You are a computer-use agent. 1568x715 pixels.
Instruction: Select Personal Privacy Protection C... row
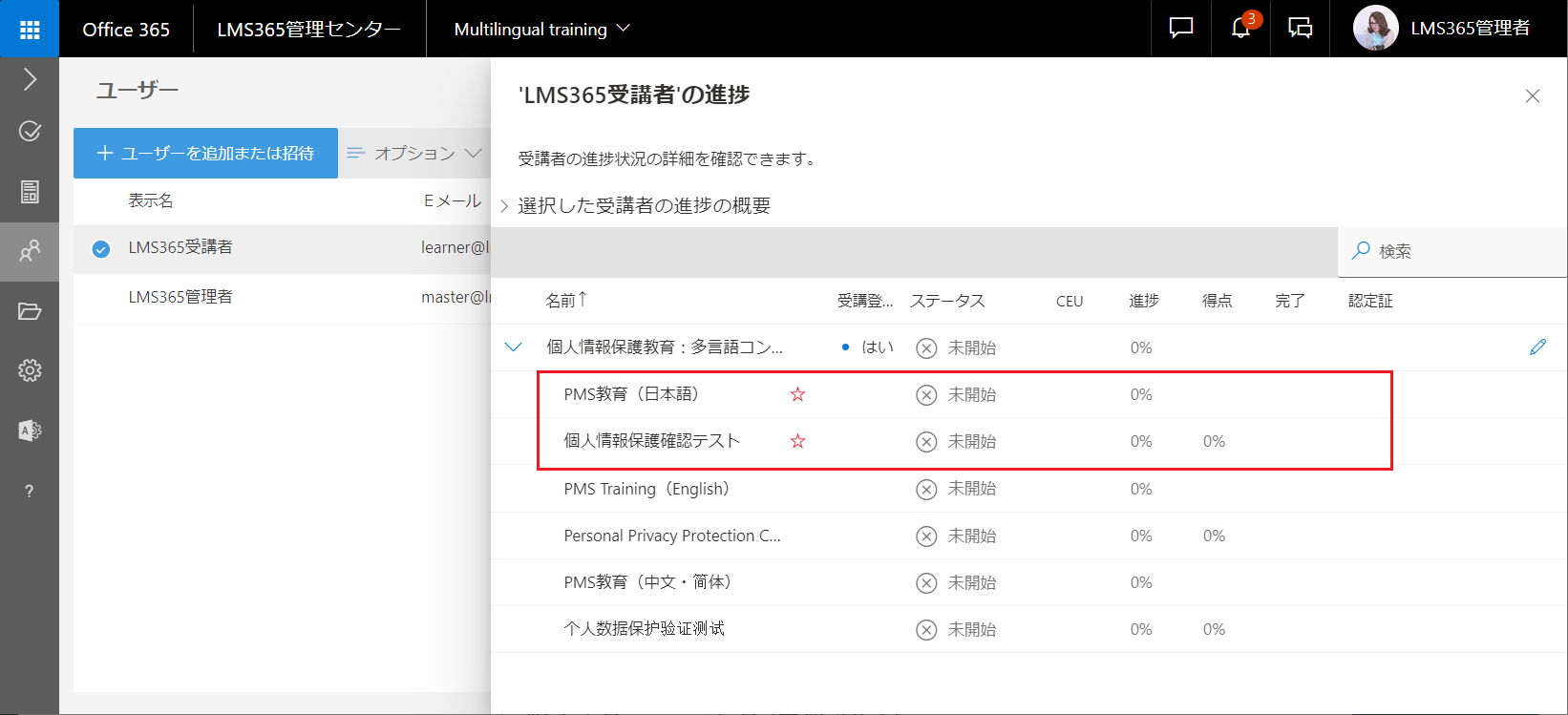1029,536
